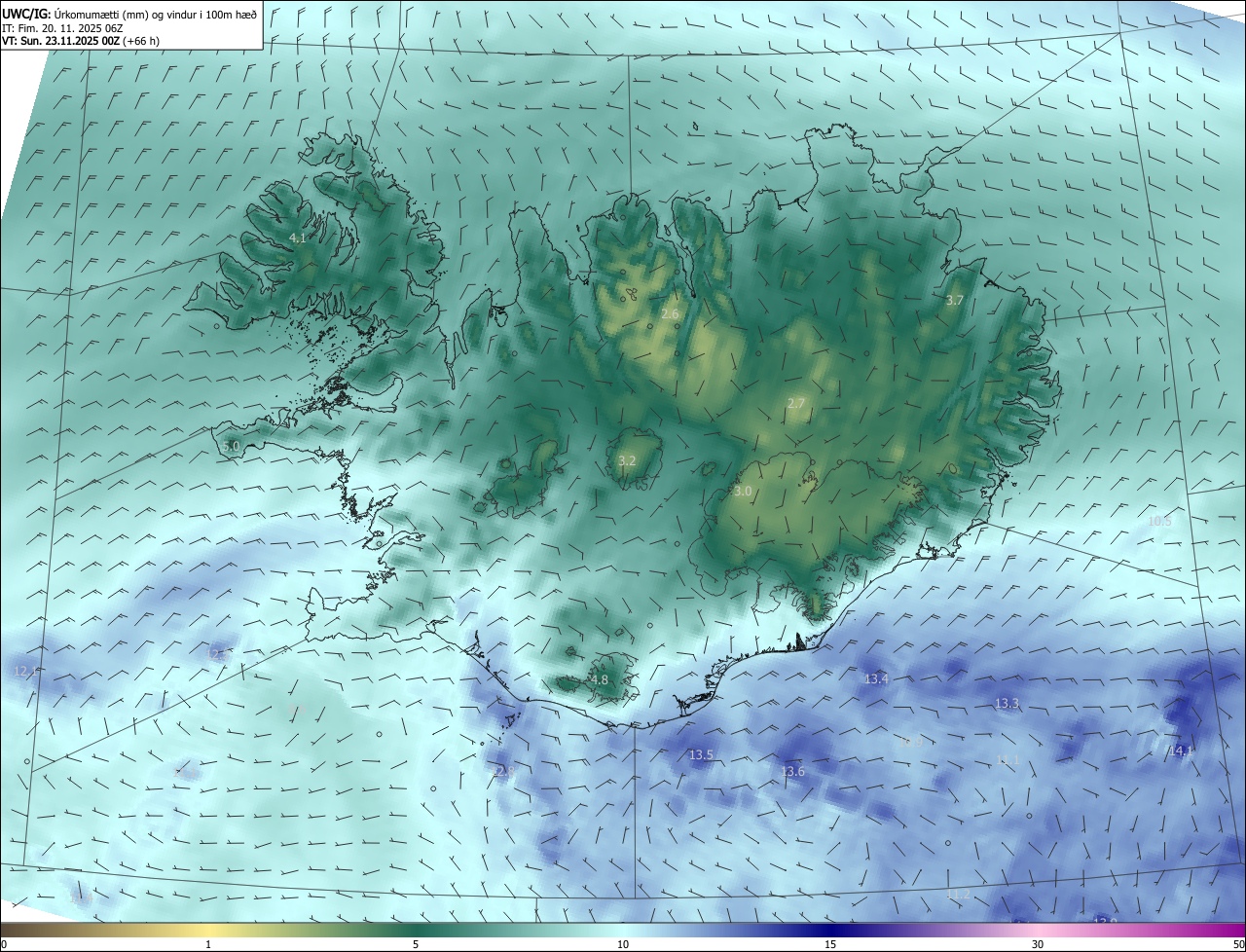Click the map title "Úrkomumætti (mm) og vindur í 100m hæð"
This screenshot has width=1246, height=952.
coord(156,14)
